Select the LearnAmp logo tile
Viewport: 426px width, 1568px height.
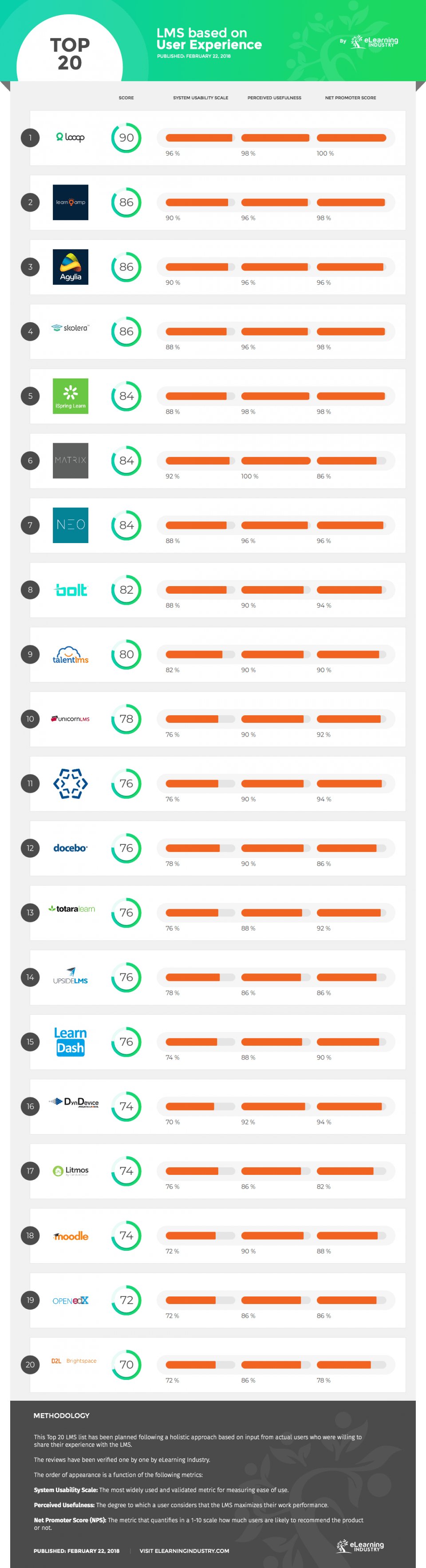[71, 202]
